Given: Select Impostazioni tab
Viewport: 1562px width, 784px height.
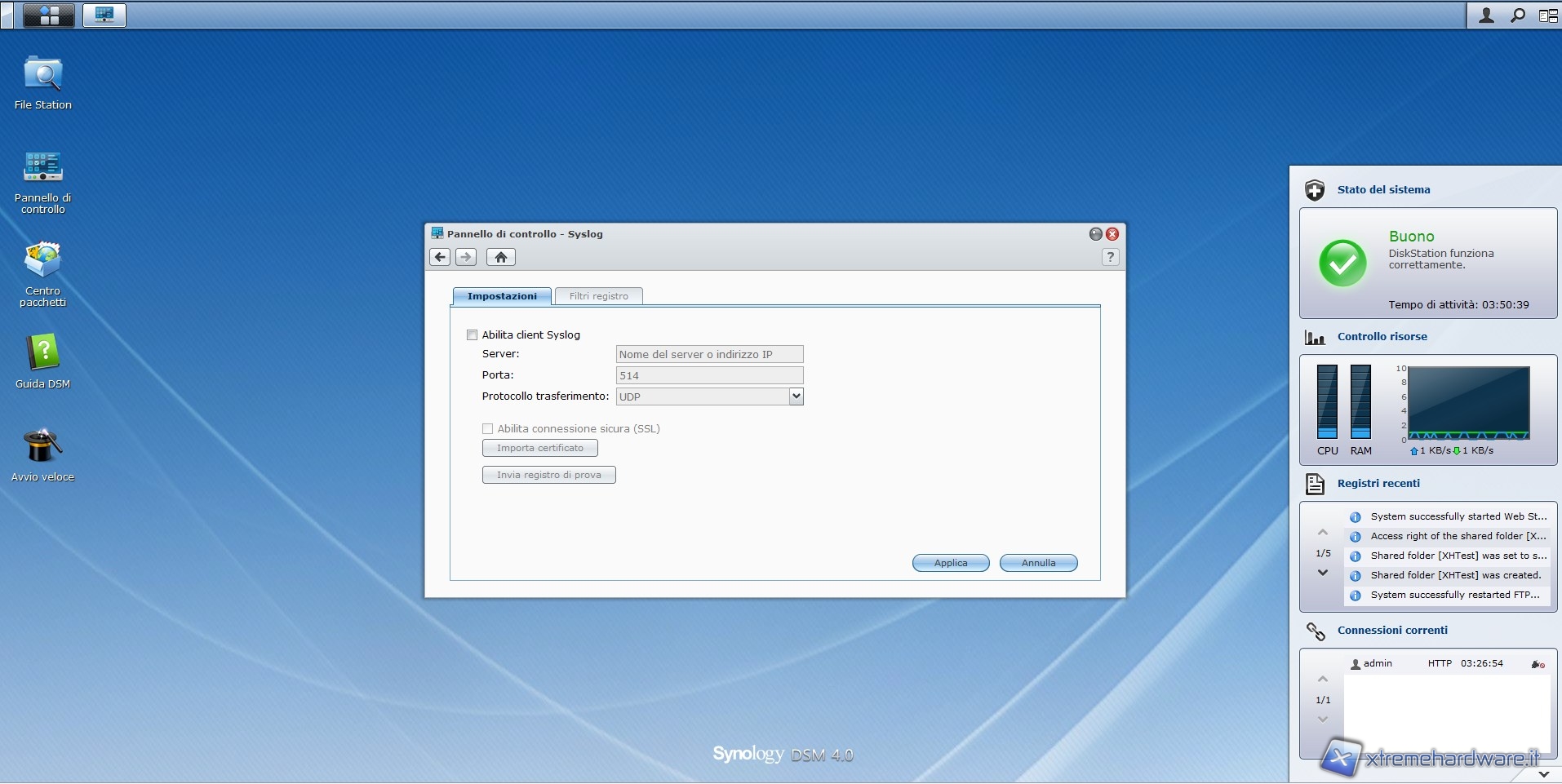Looking at the screenshot, I should (x=502, y=296).
